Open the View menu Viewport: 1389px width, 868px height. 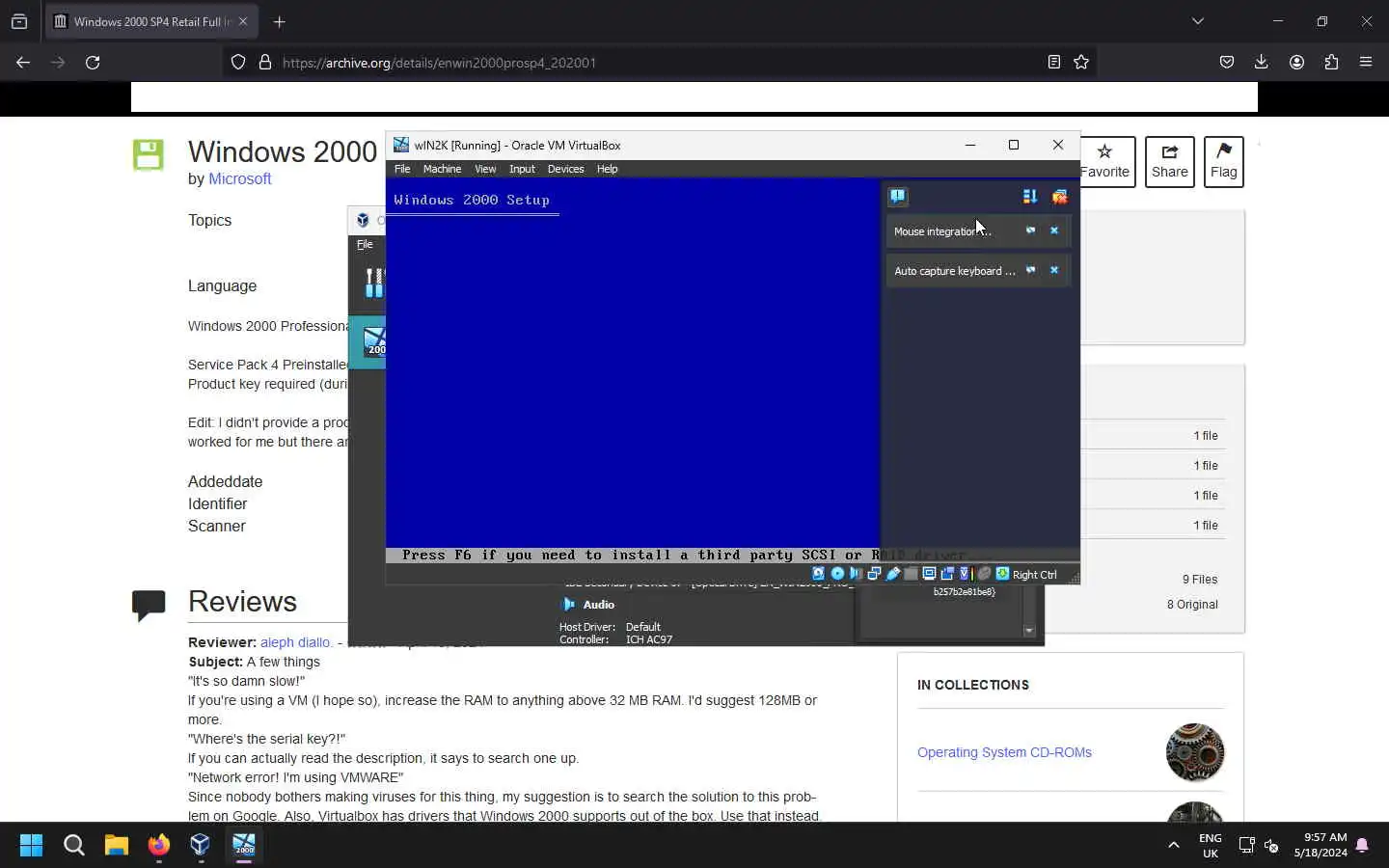(x=485, y=169)
